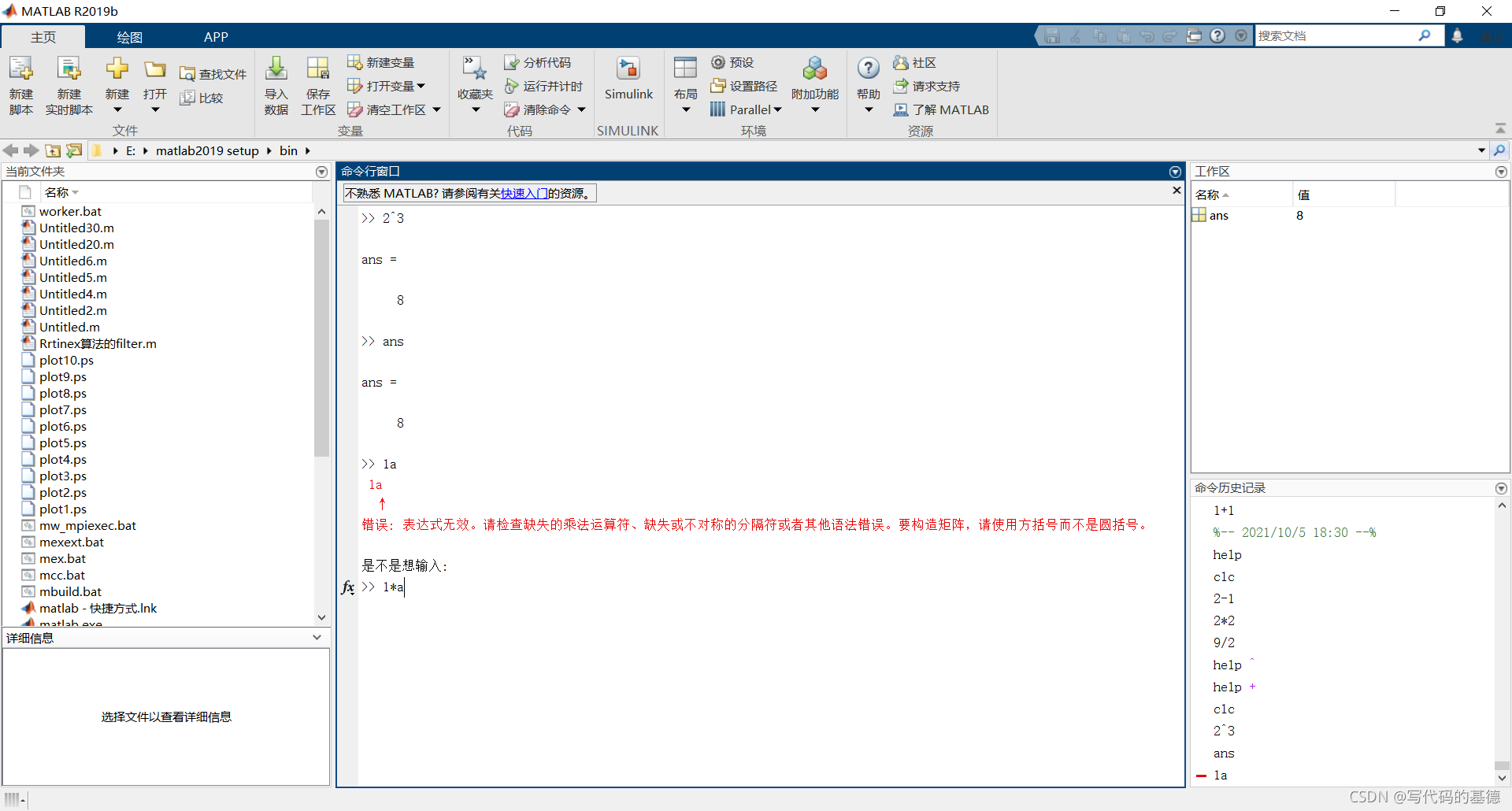Click Community (社区)
This screenshot has height=811, width=1512.
click(x=914, y=62)
